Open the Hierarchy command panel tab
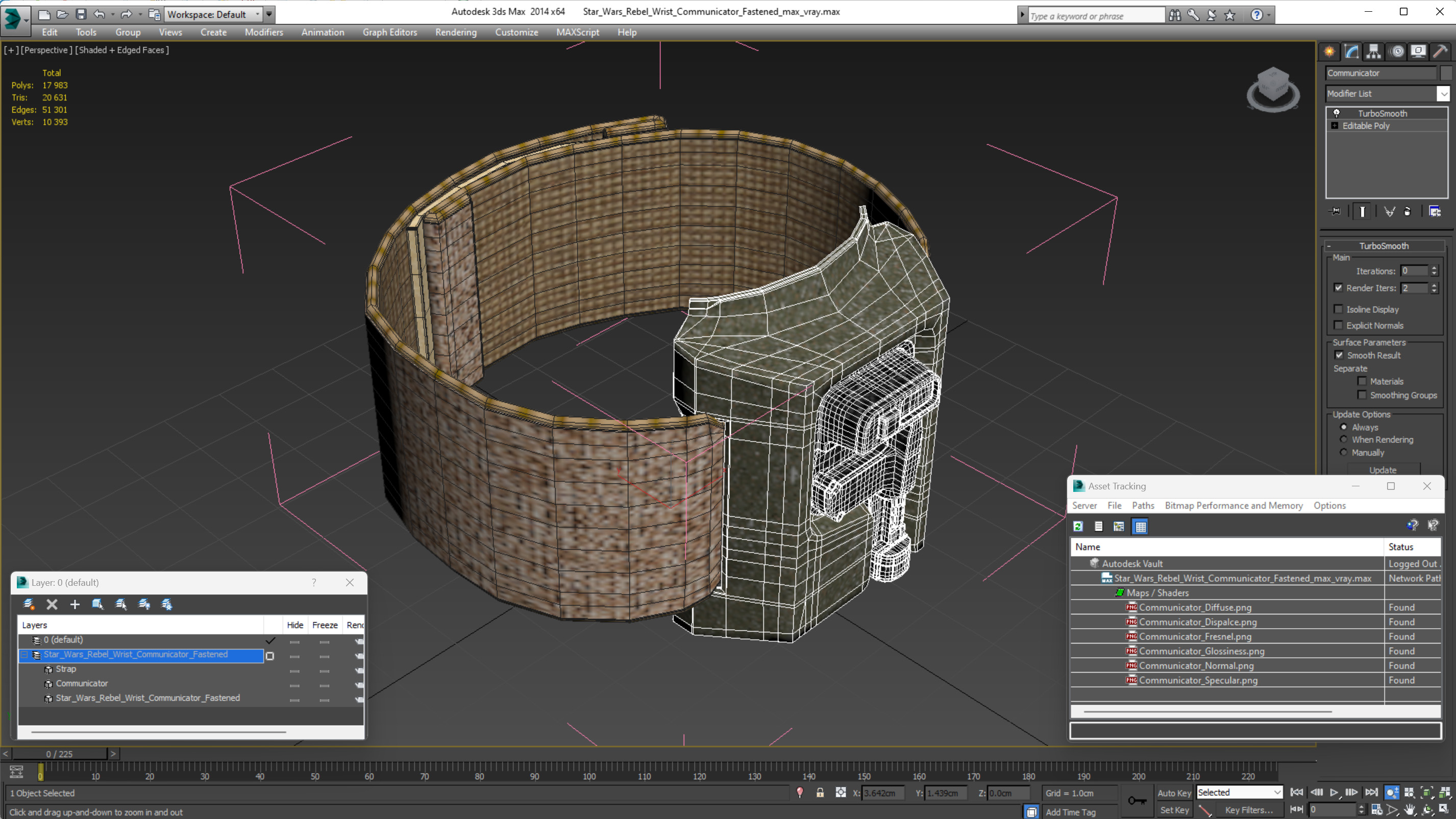The height and width of the screenshot is (819, 1456). pos(1373,52)
